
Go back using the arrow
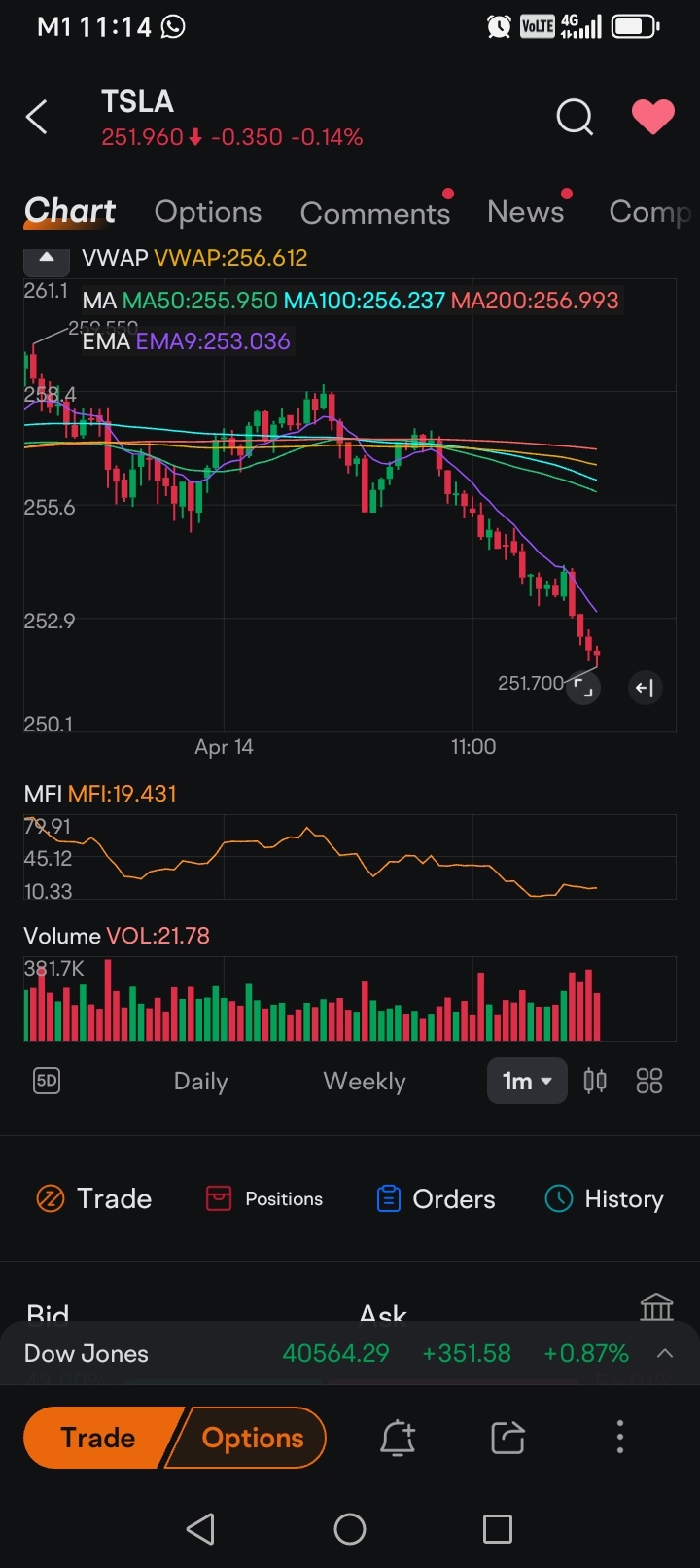tap(37, 118)
